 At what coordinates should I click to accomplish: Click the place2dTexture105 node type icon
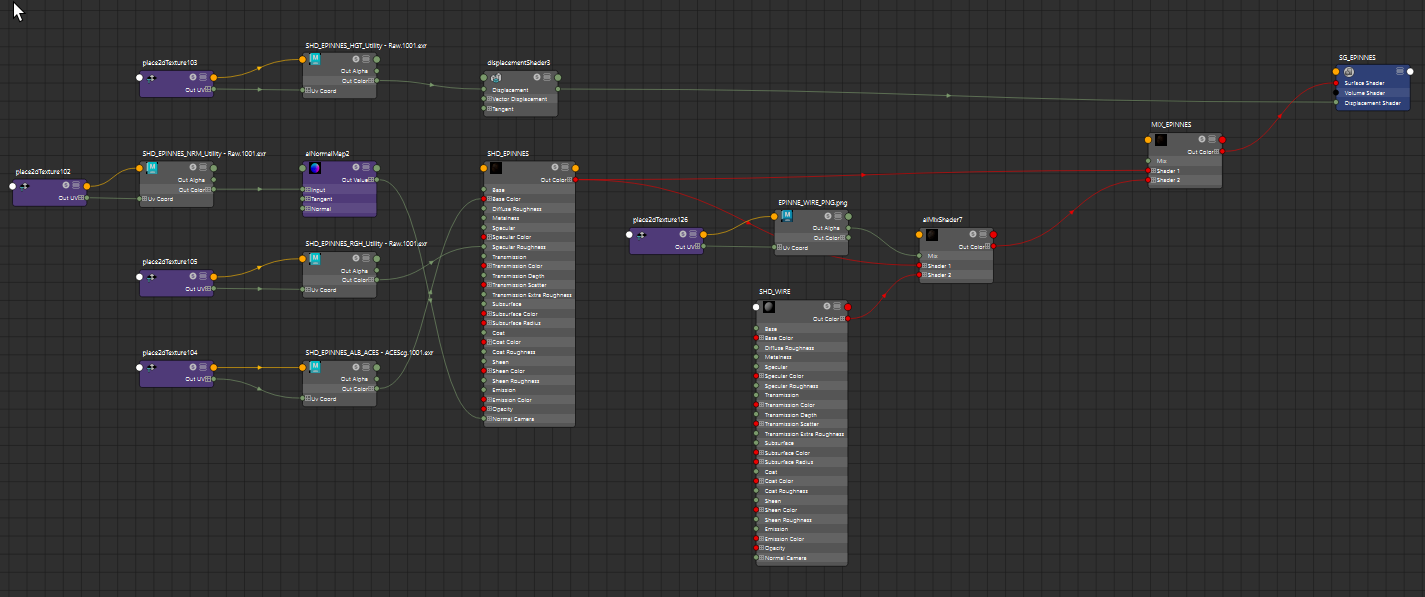(x=150, y=276)
